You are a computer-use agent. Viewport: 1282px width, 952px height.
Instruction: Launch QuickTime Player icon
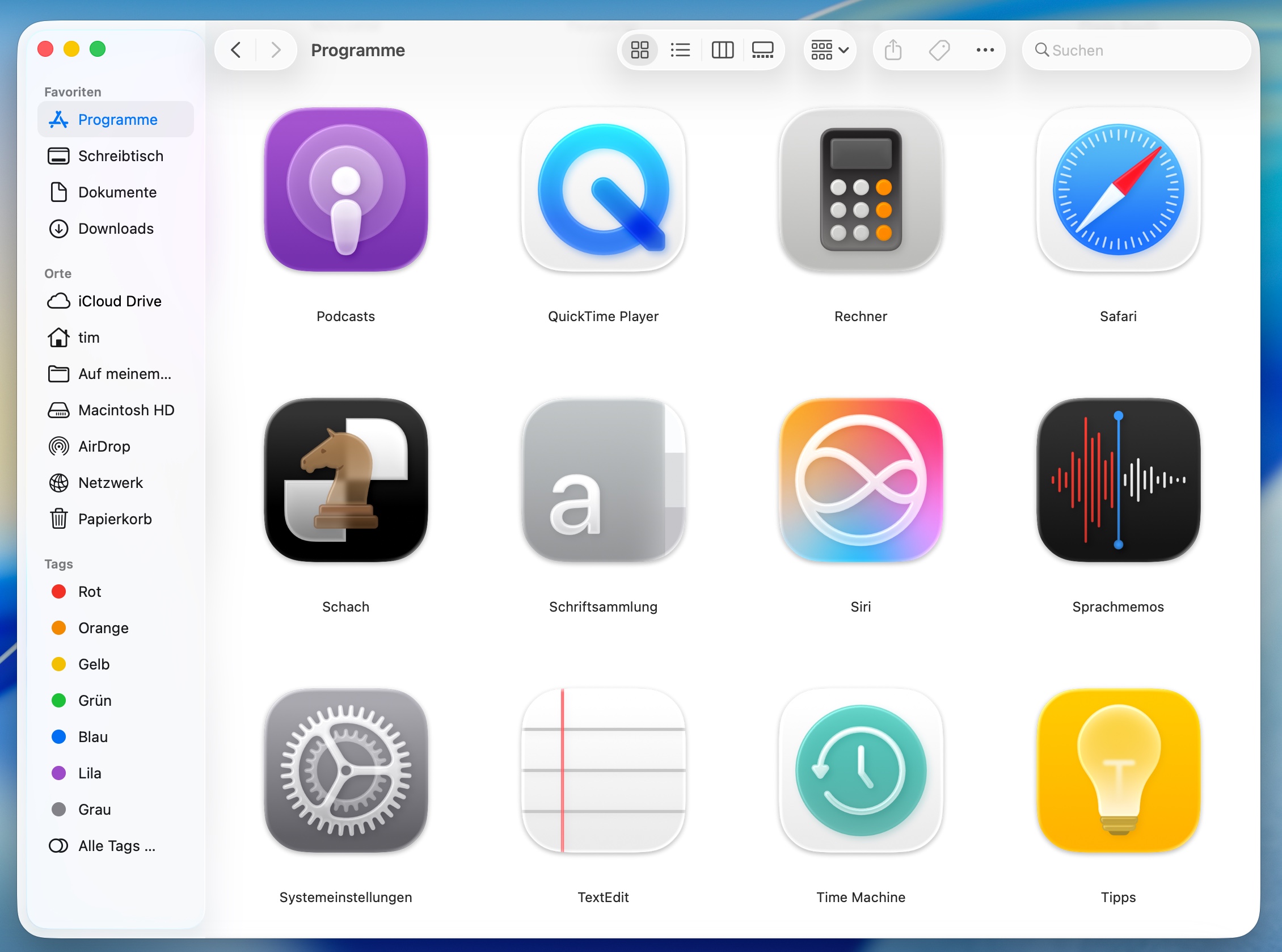(603, 189)
